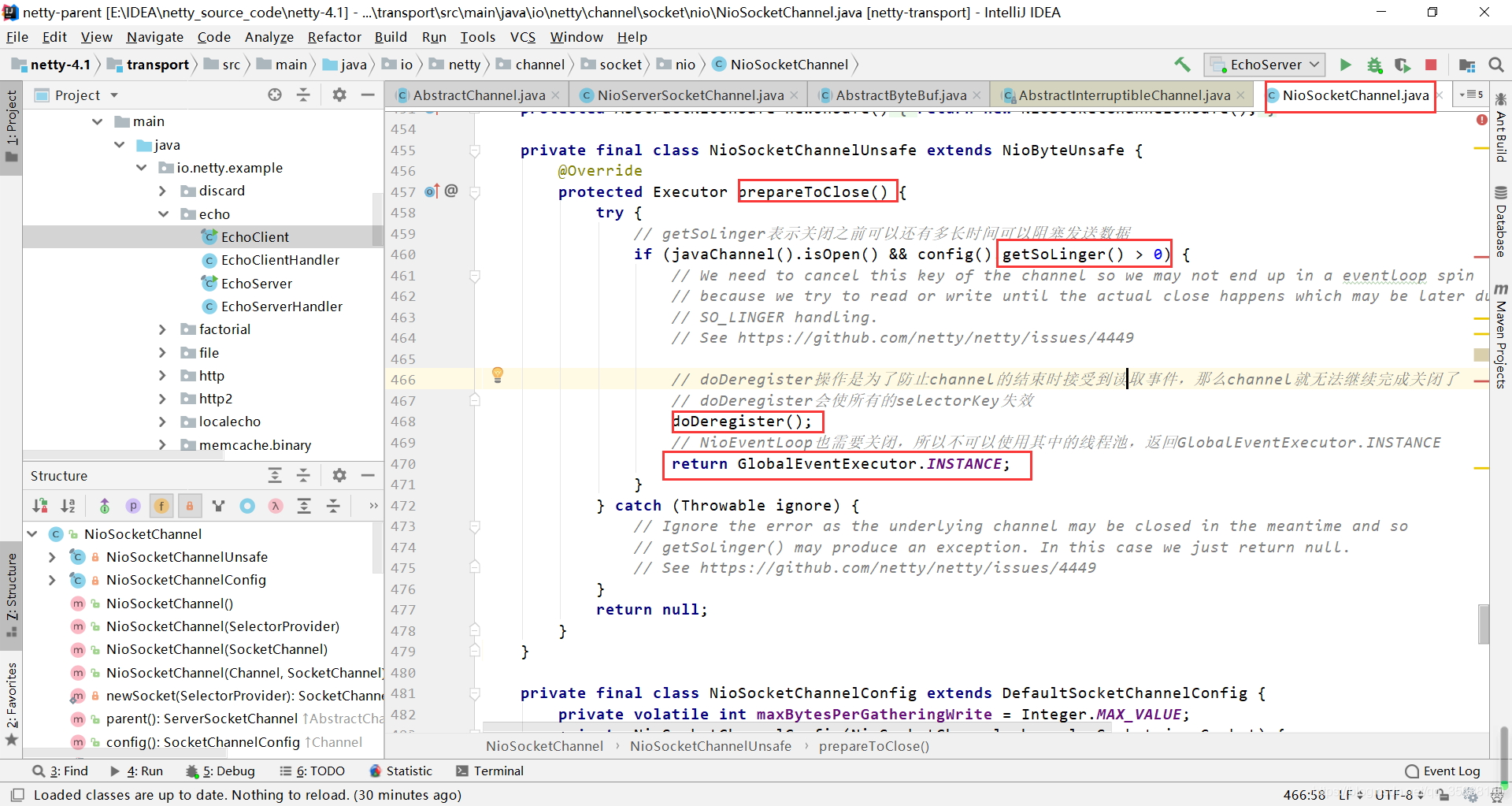The width and height of the screenshot is (1512, 806).
Task: Open the Event Log
Action: (1443, 771)
